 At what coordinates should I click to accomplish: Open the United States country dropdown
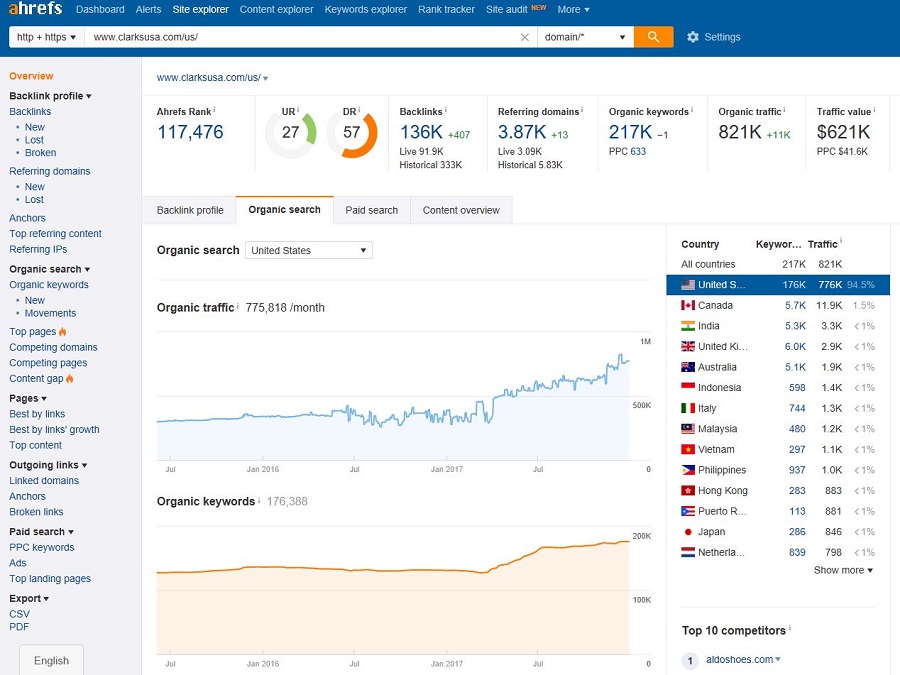click(x=309, y=250)
